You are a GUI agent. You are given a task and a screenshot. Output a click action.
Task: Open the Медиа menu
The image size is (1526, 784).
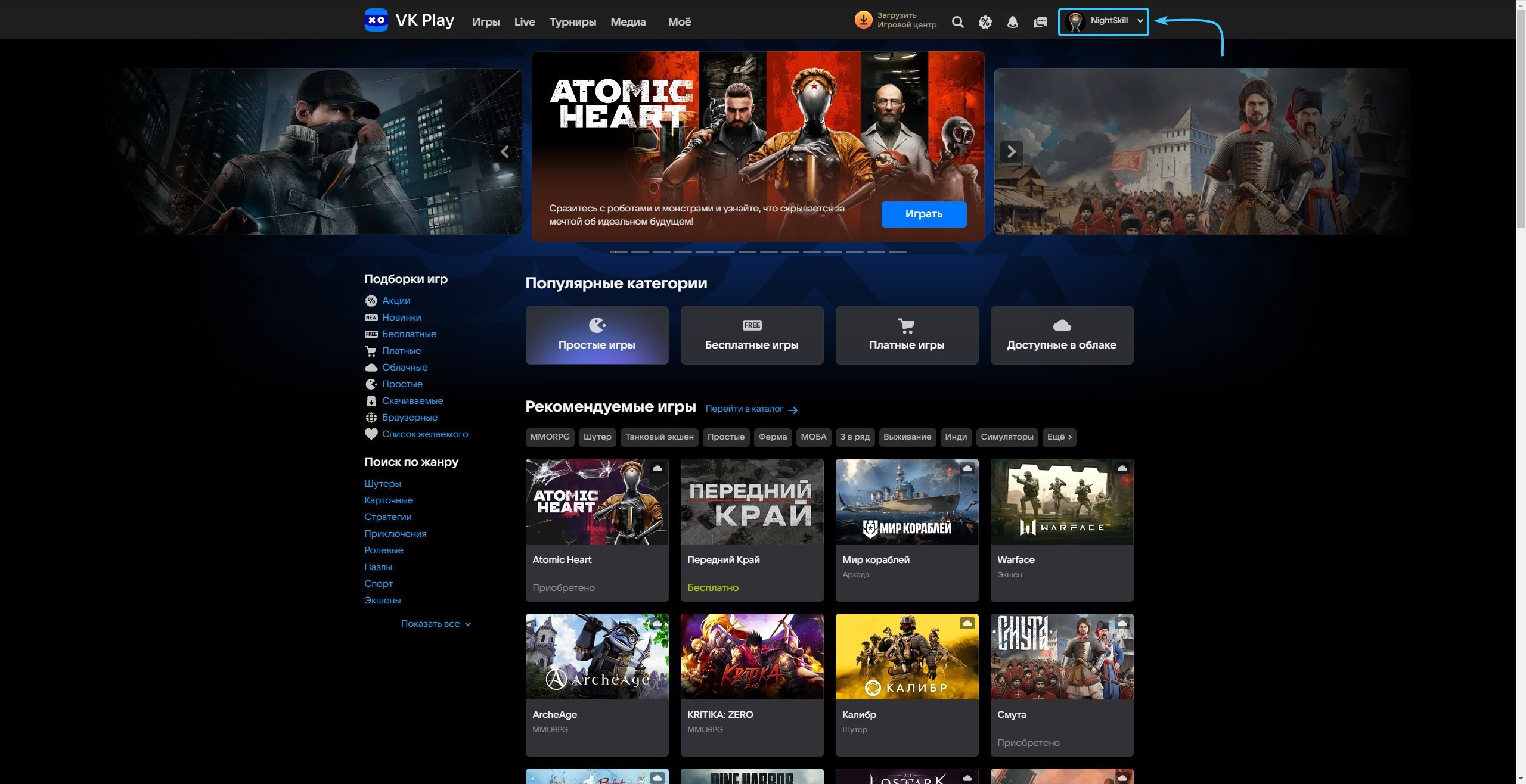628,22
